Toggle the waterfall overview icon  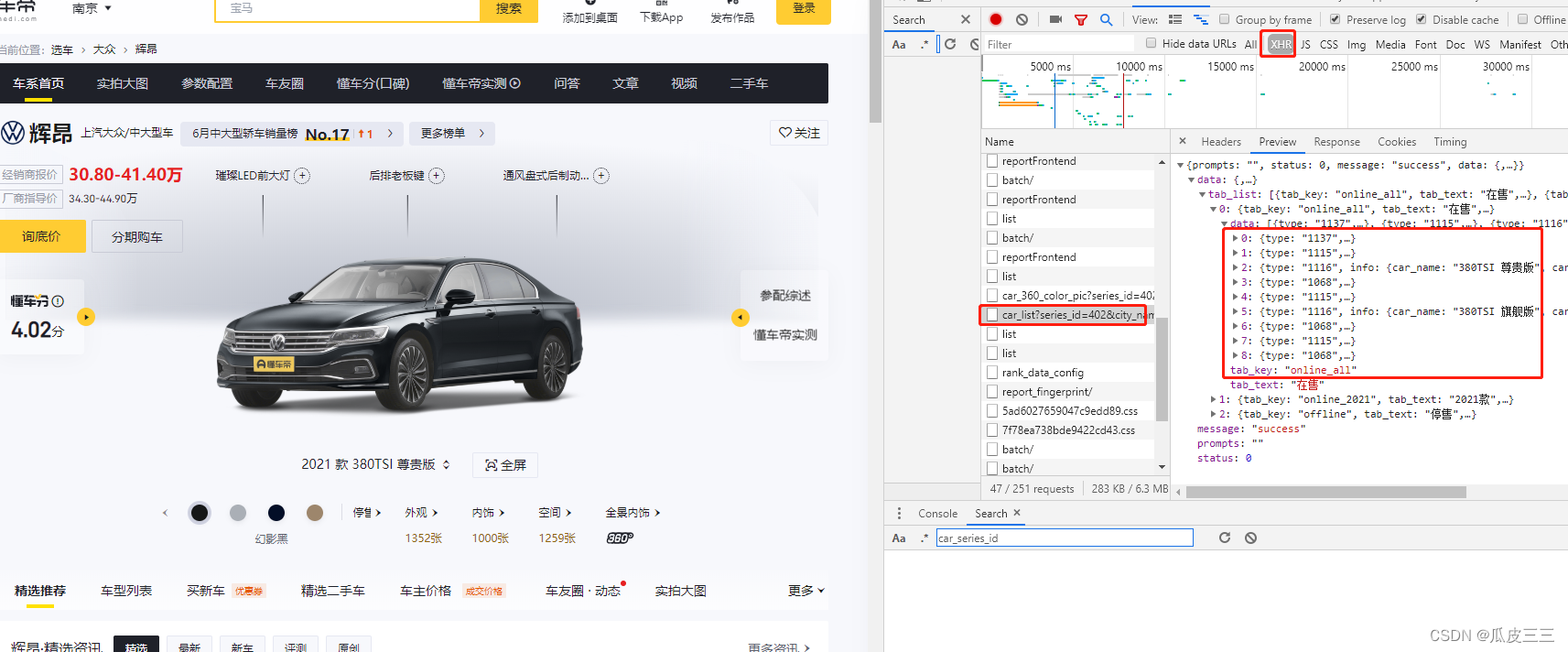(x=1201, y=19)
